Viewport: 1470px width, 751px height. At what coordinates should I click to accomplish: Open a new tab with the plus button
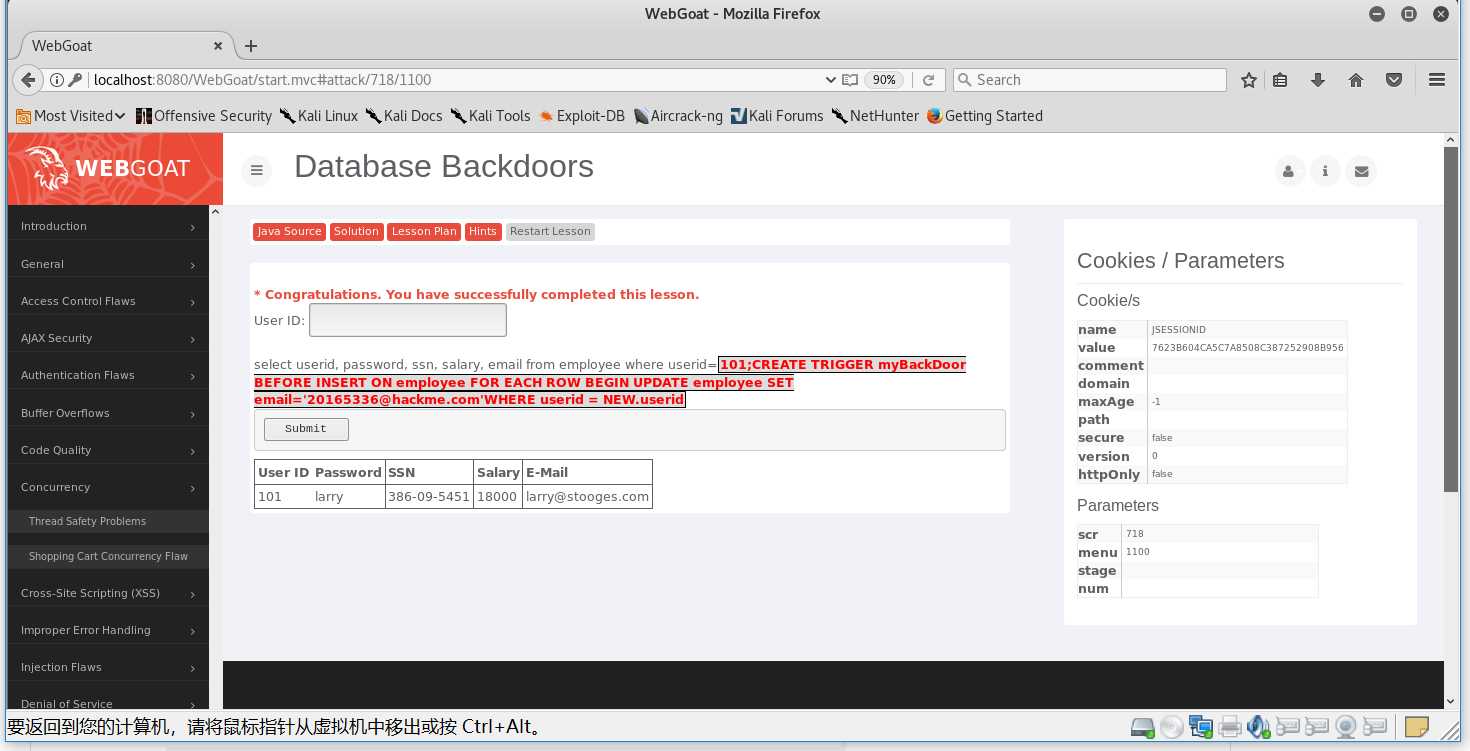coord(251,46)
